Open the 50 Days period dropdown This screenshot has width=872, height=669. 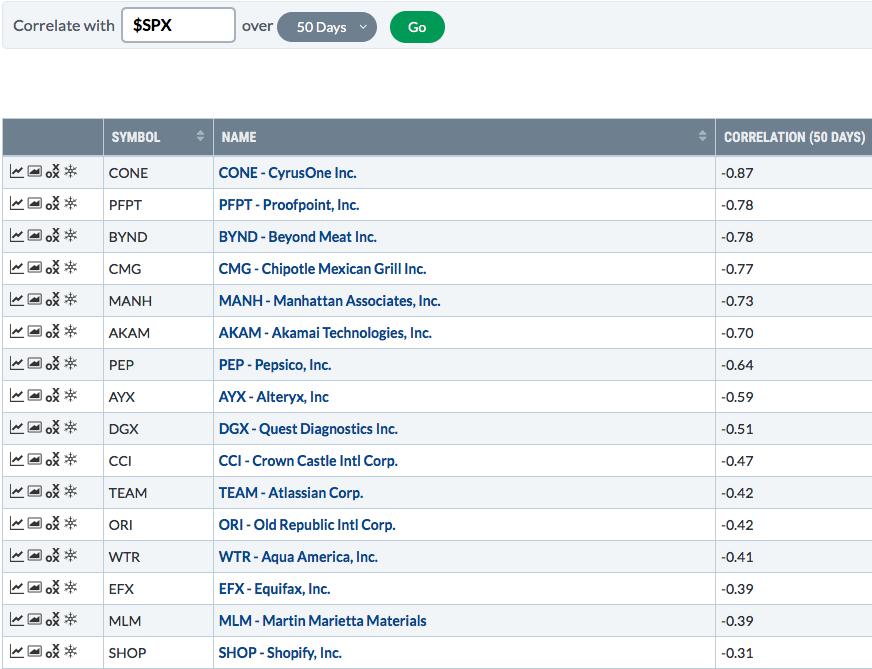coord(327,27)
